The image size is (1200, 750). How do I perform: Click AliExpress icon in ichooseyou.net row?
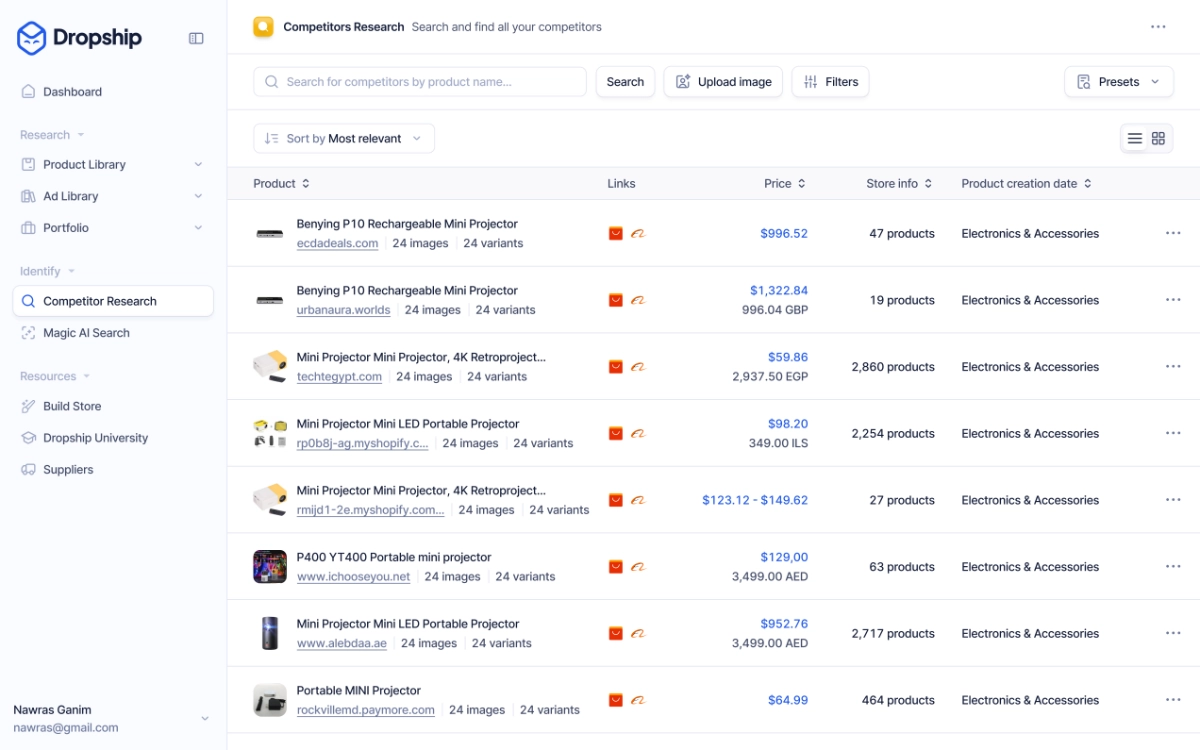click(x=616, y=567)
